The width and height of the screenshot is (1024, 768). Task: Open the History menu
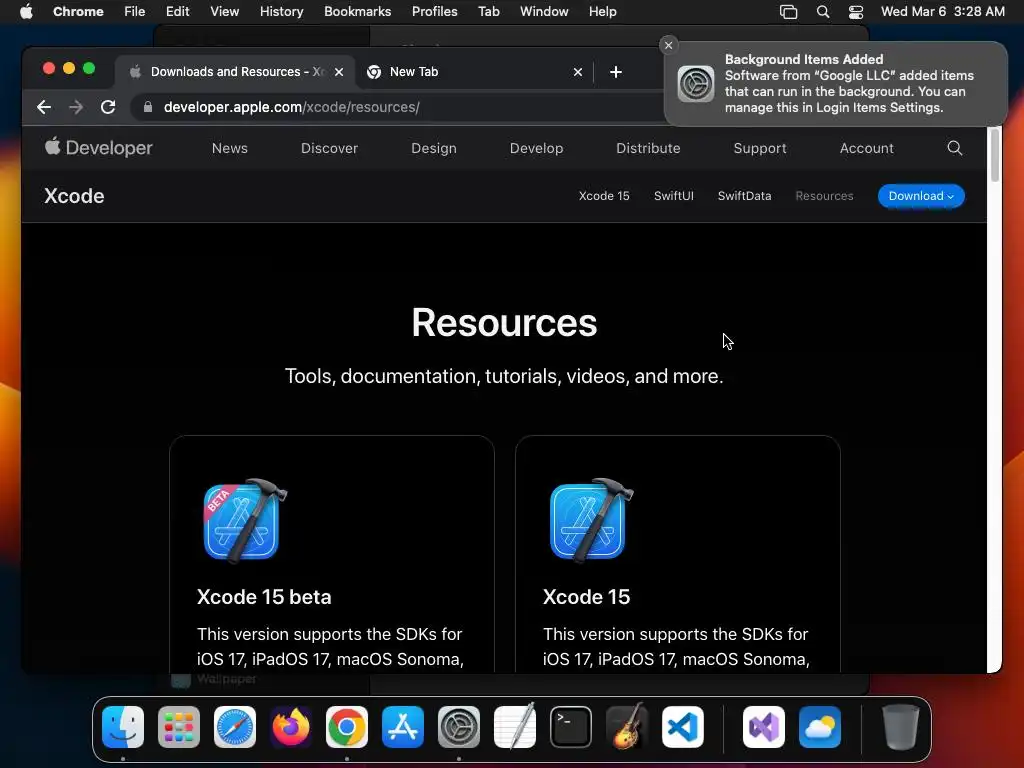(x=281, y=12)
